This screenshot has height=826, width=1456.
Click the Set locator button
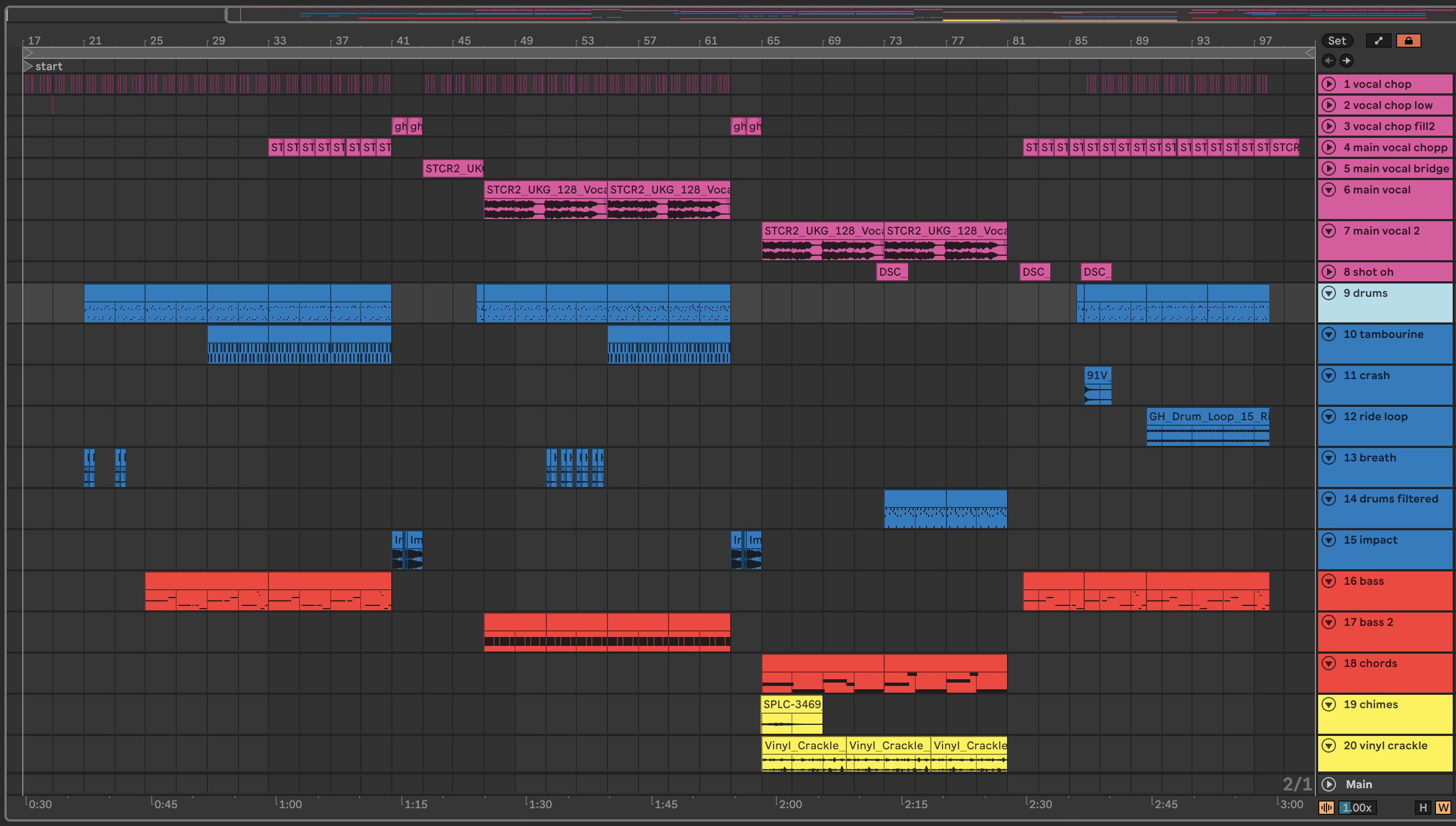pos(1337,41)
